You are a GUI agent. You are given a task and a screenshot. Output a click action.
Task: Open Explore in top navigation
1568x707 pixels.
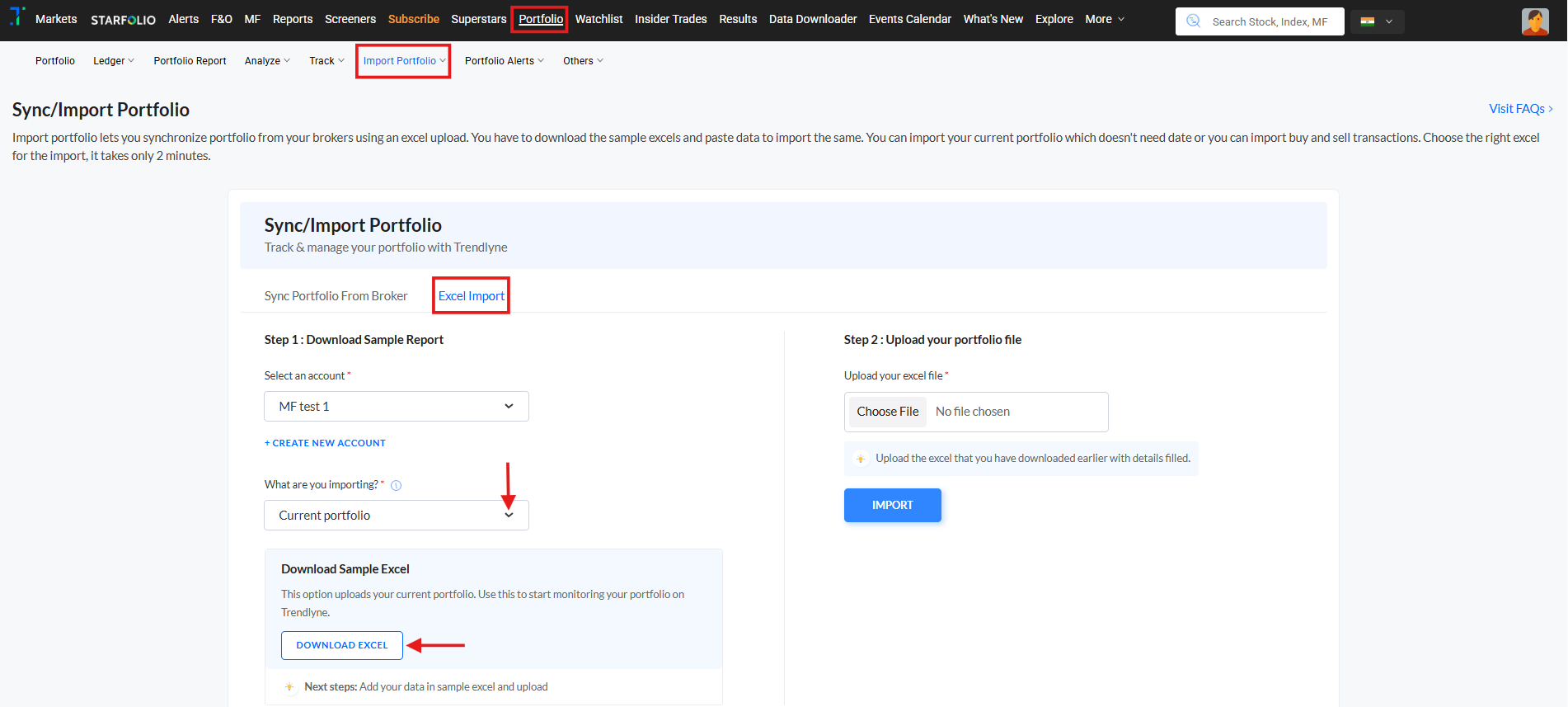1054,19
